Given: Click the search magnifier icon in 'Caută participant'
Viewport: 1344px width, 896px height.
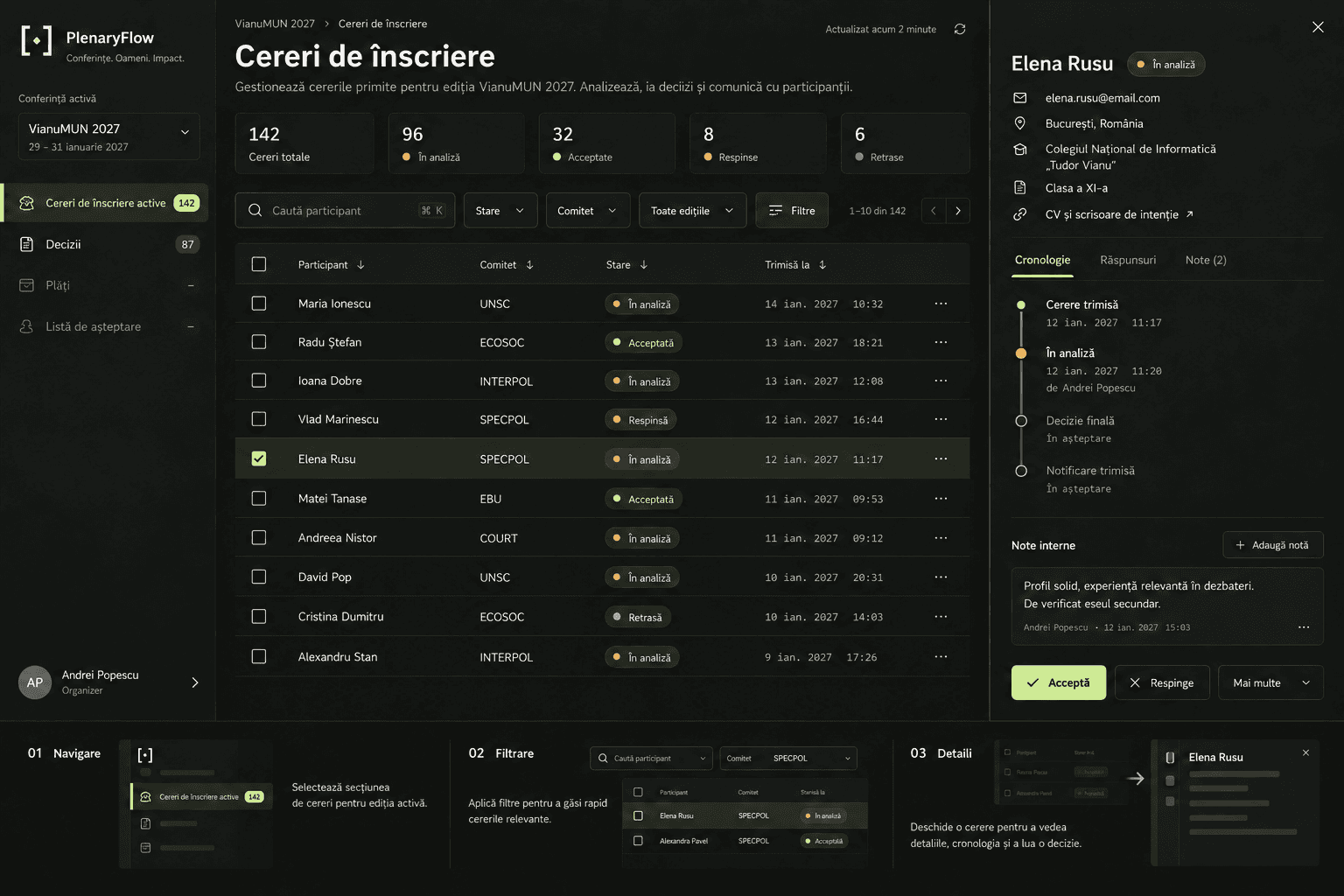Looking at the screenshot, I should point(255,210).
